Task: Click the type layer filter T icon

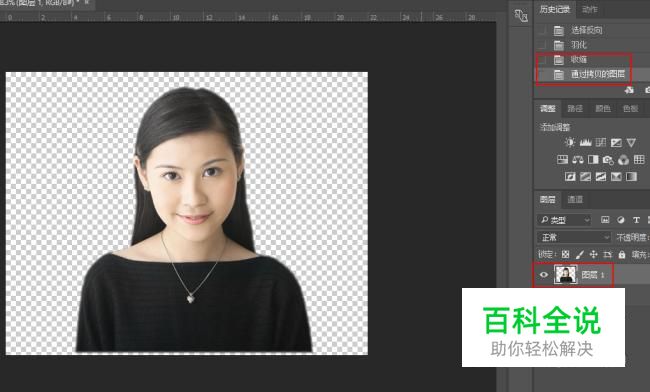Action: pos(636,220)
